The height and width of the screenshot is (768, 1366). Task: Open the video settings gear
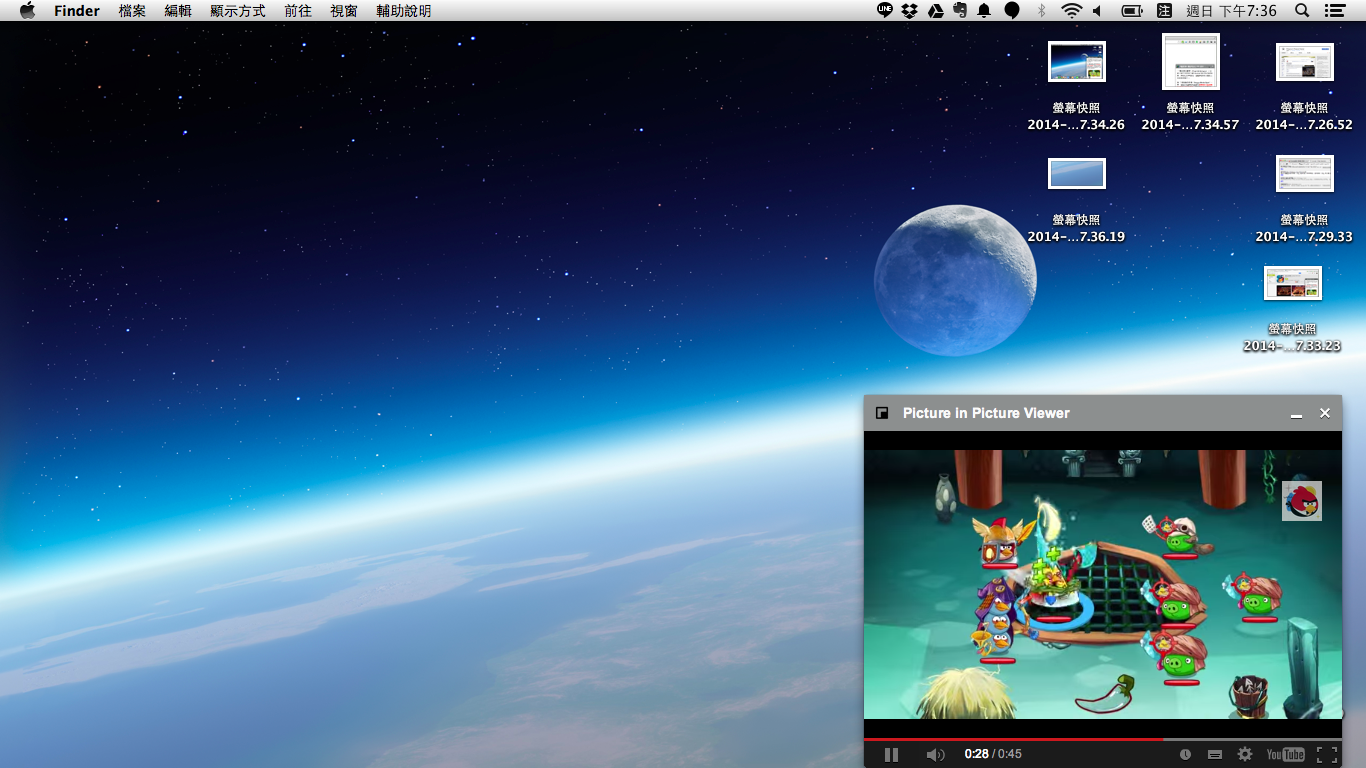(1245, 755)
